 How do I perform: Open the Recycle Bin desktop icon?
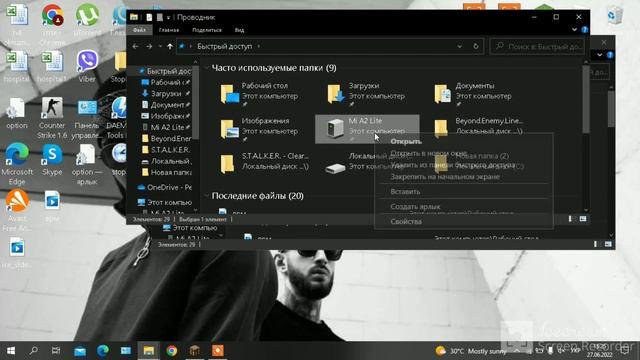[615, 16]
